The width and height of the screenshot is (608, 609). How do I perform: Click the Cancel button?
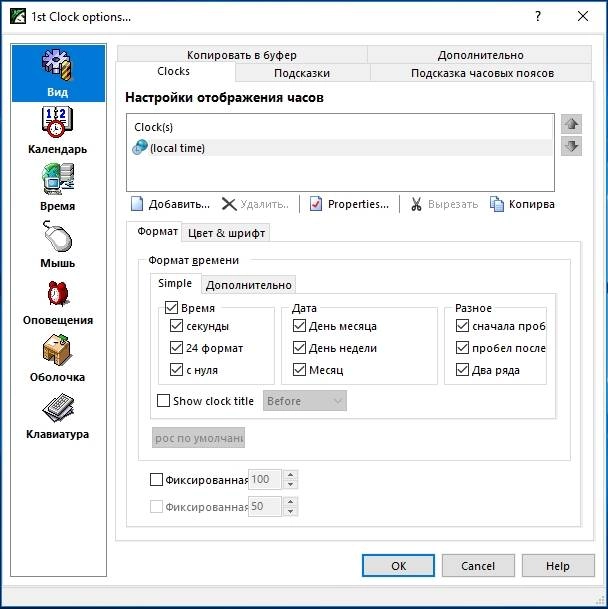click(x=478, y=566)
